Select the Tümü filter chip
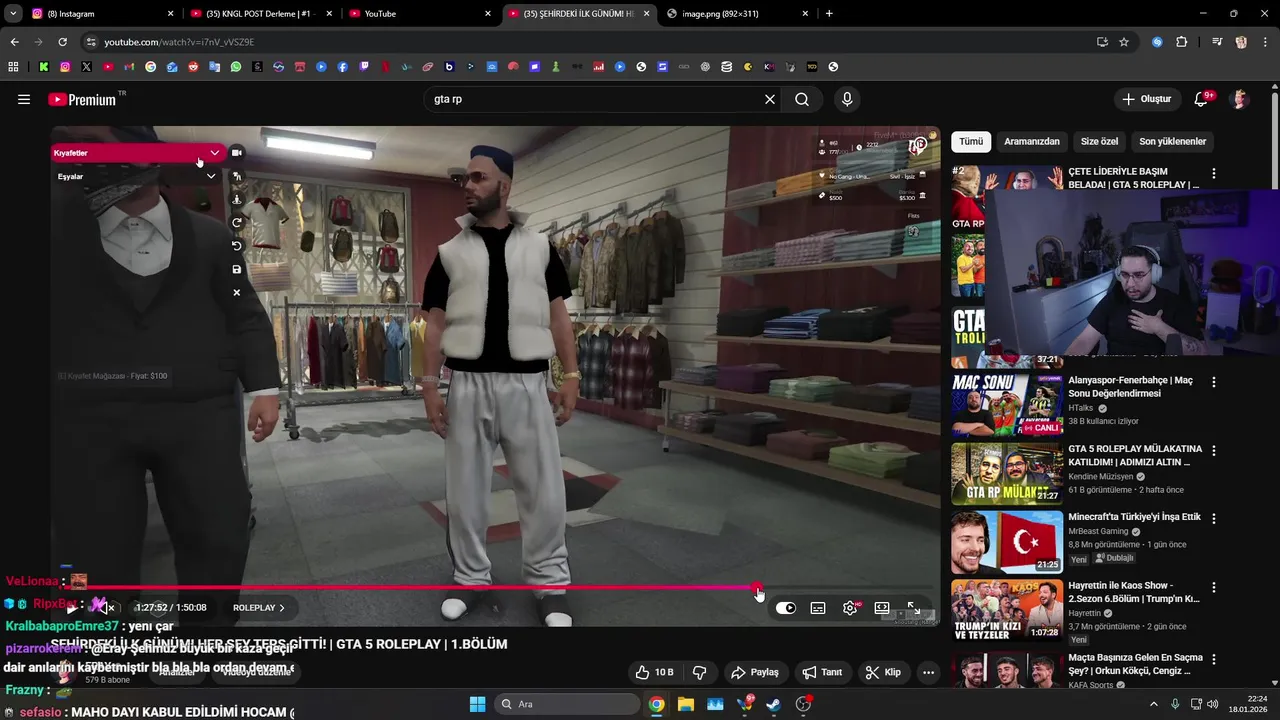Image resolution: width=1280 pixels, height=720 pixels. coord(971,141)
